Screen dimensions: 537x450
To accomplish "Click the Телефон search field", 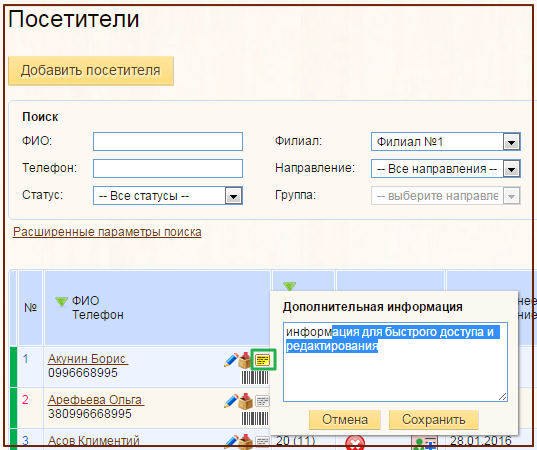I will 168,168.
